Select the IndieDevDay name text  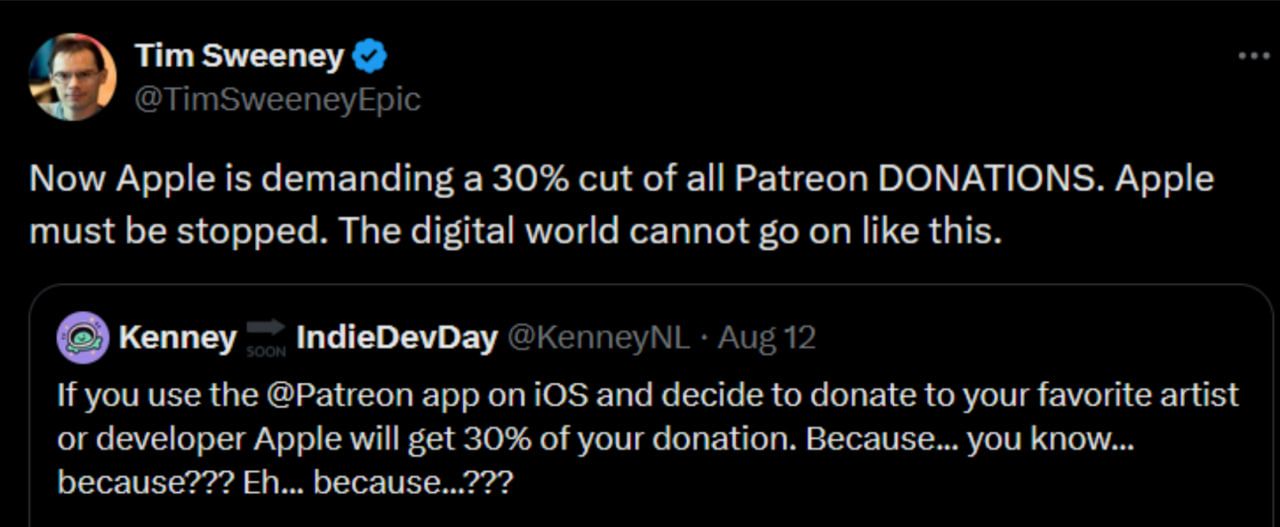tap(397, 338)
